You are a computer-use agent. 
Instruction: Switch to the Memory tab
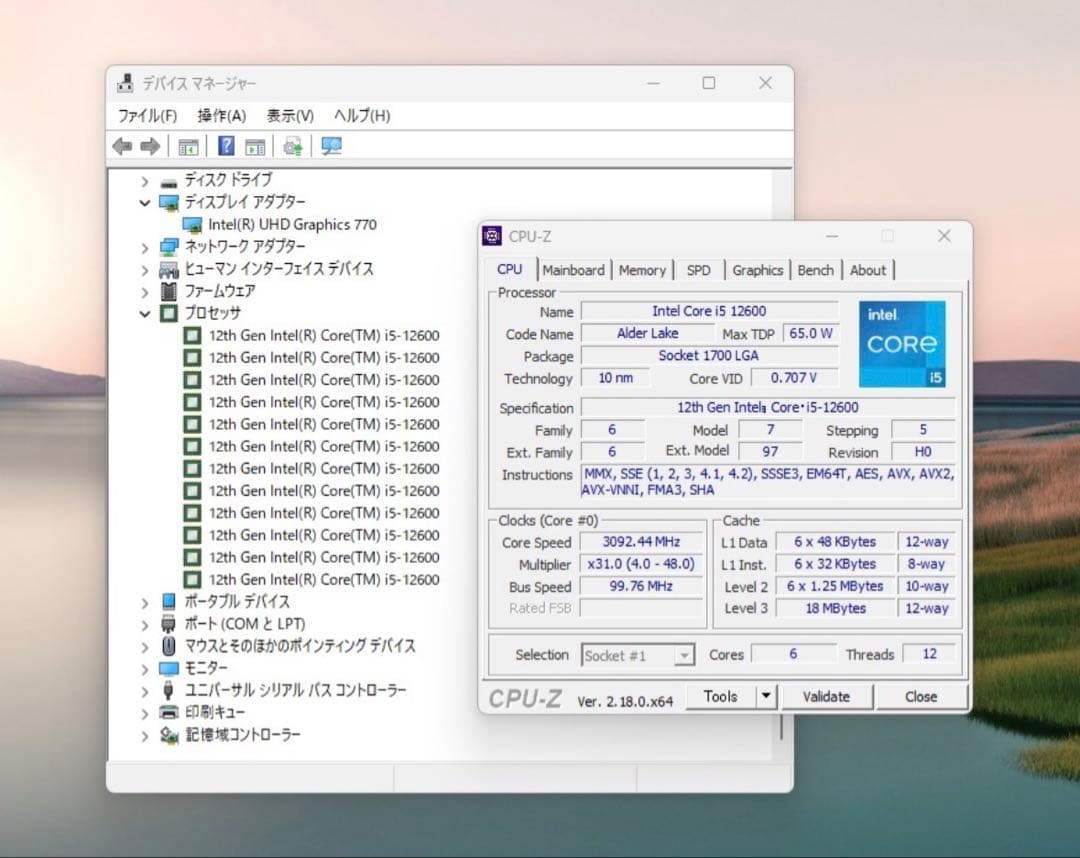(x=642, y=270)
